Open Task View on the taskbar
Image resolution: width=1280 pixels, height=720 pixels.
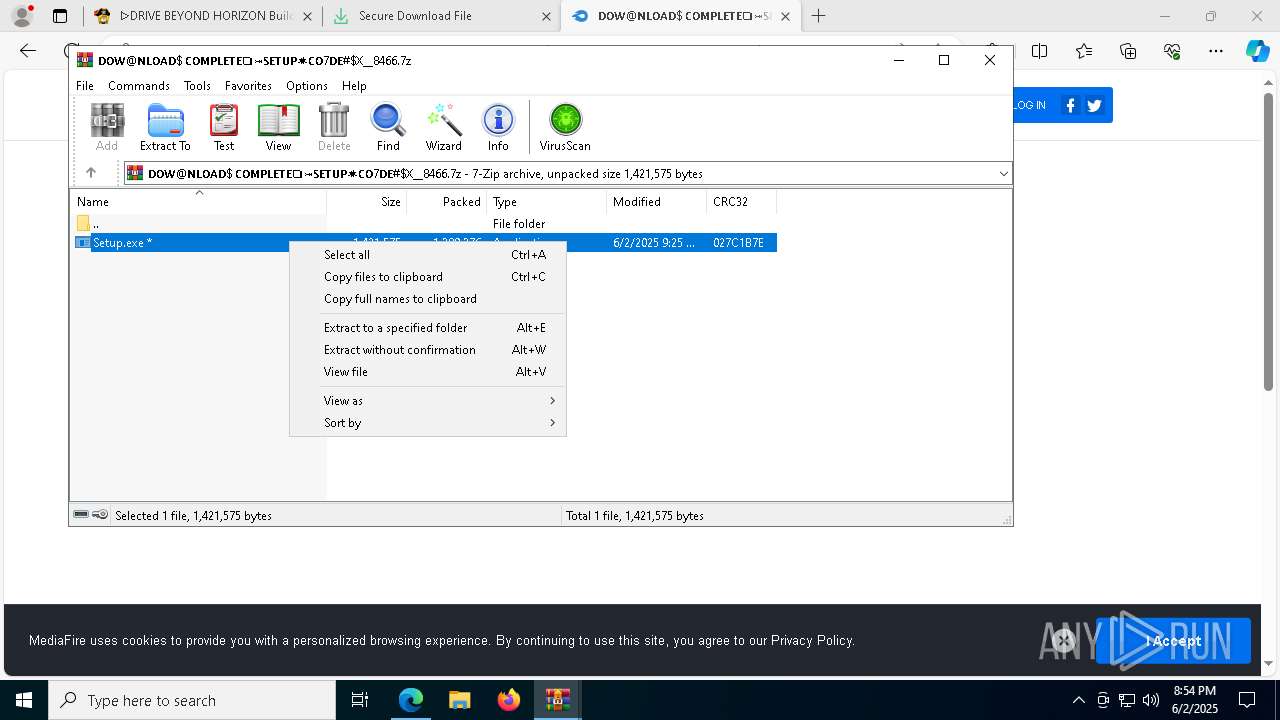[360, 700]
